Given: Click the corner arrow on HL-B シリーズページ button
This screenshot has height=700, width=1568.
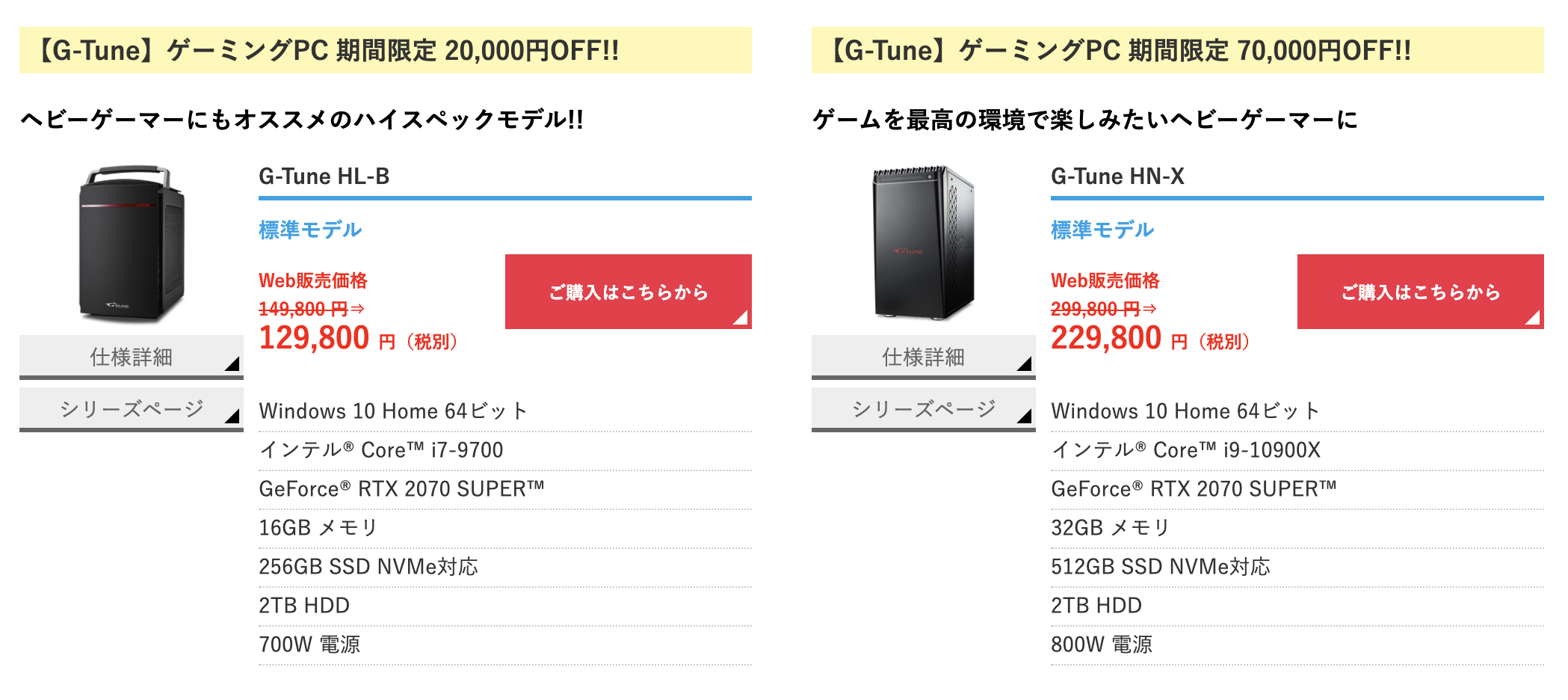Looking at the screenshot, I should pyautogui.click(x=232, y=416).
